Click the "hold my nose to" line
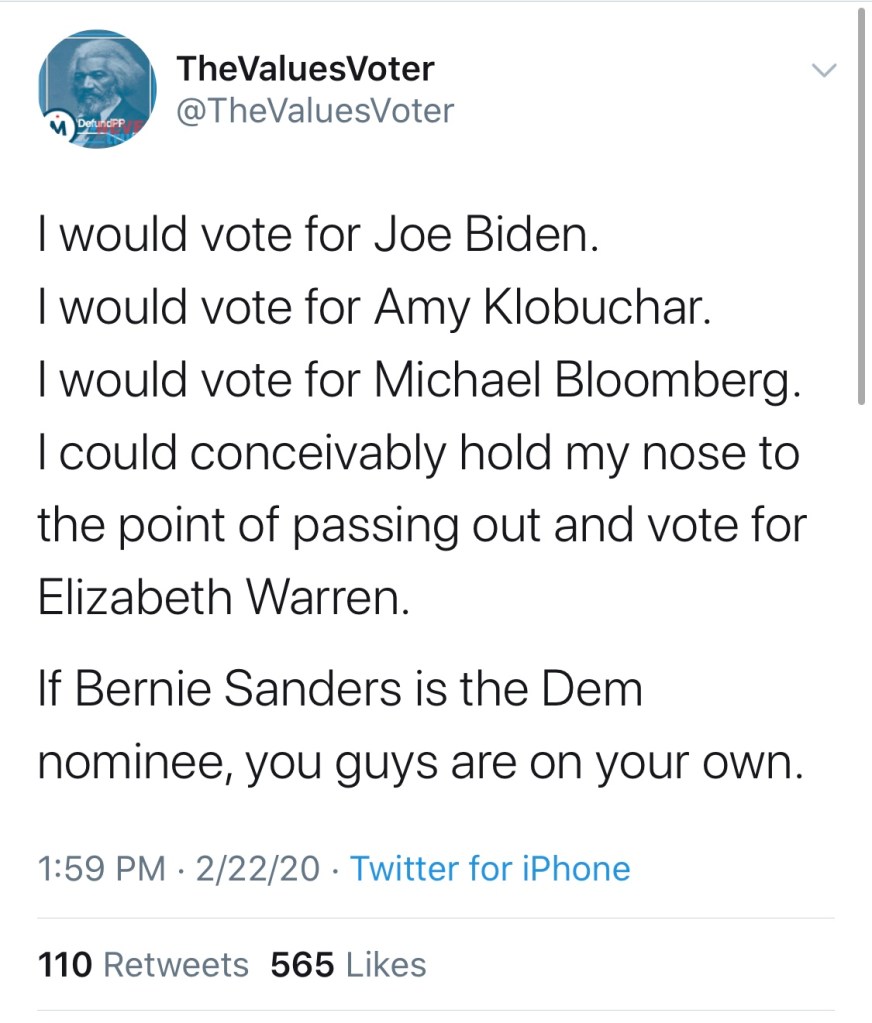Screen dimensions: 872x1023 tap(419, 454)
